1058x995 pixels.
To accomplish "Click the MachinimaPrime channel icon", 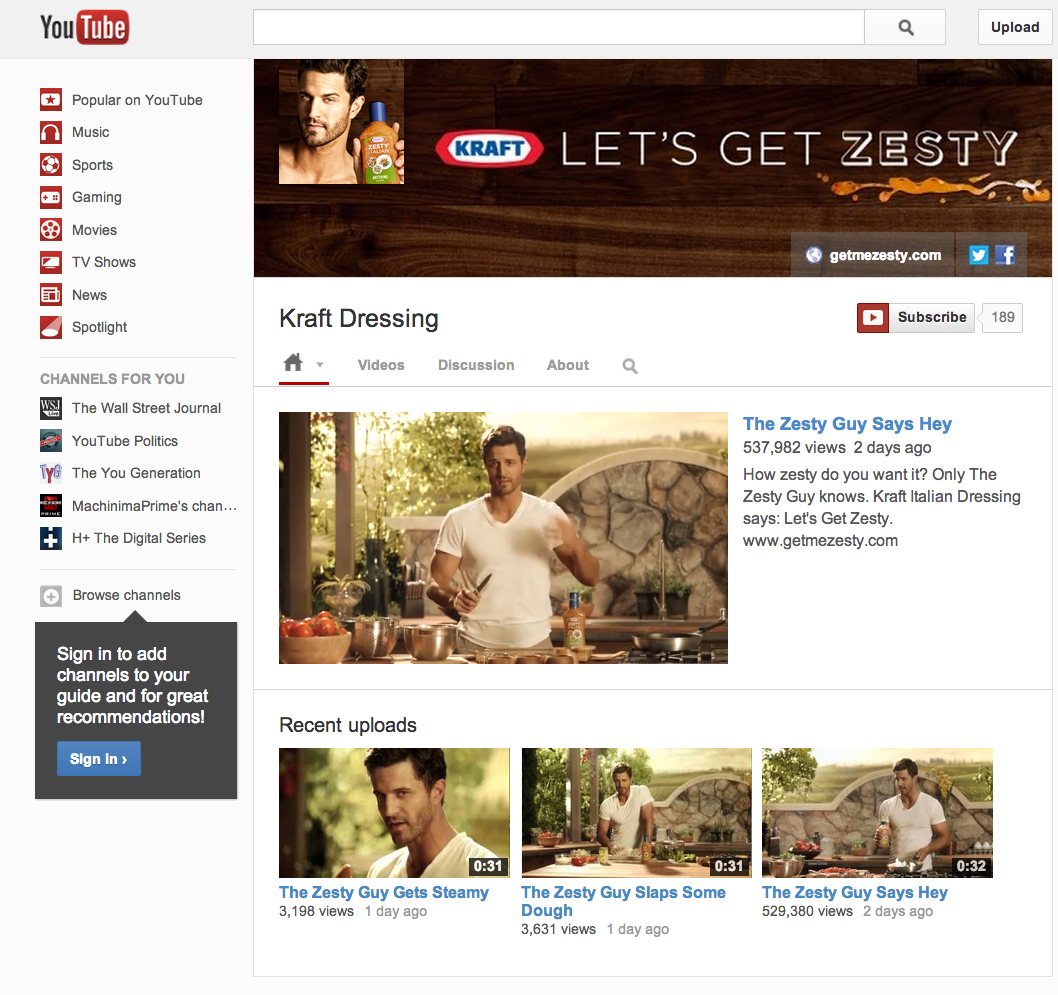I will coord(51,506).
